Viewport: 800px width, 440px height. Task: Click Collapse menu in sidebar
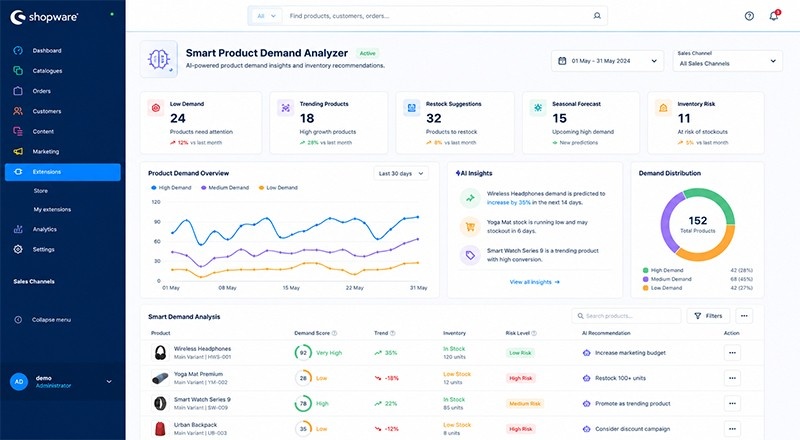[43, 320]
